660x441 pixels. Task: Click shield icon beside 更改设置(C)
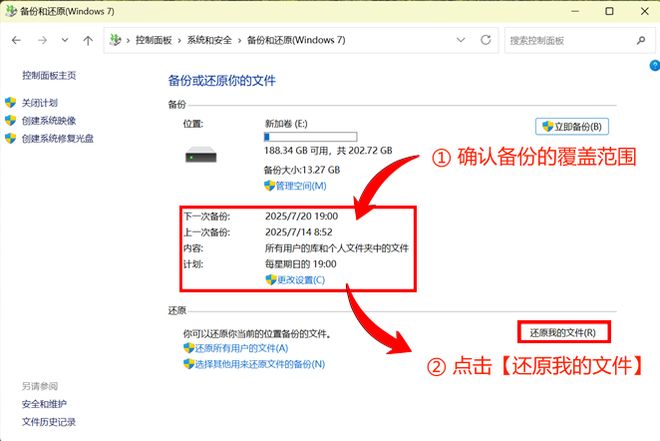coord(271,280)
